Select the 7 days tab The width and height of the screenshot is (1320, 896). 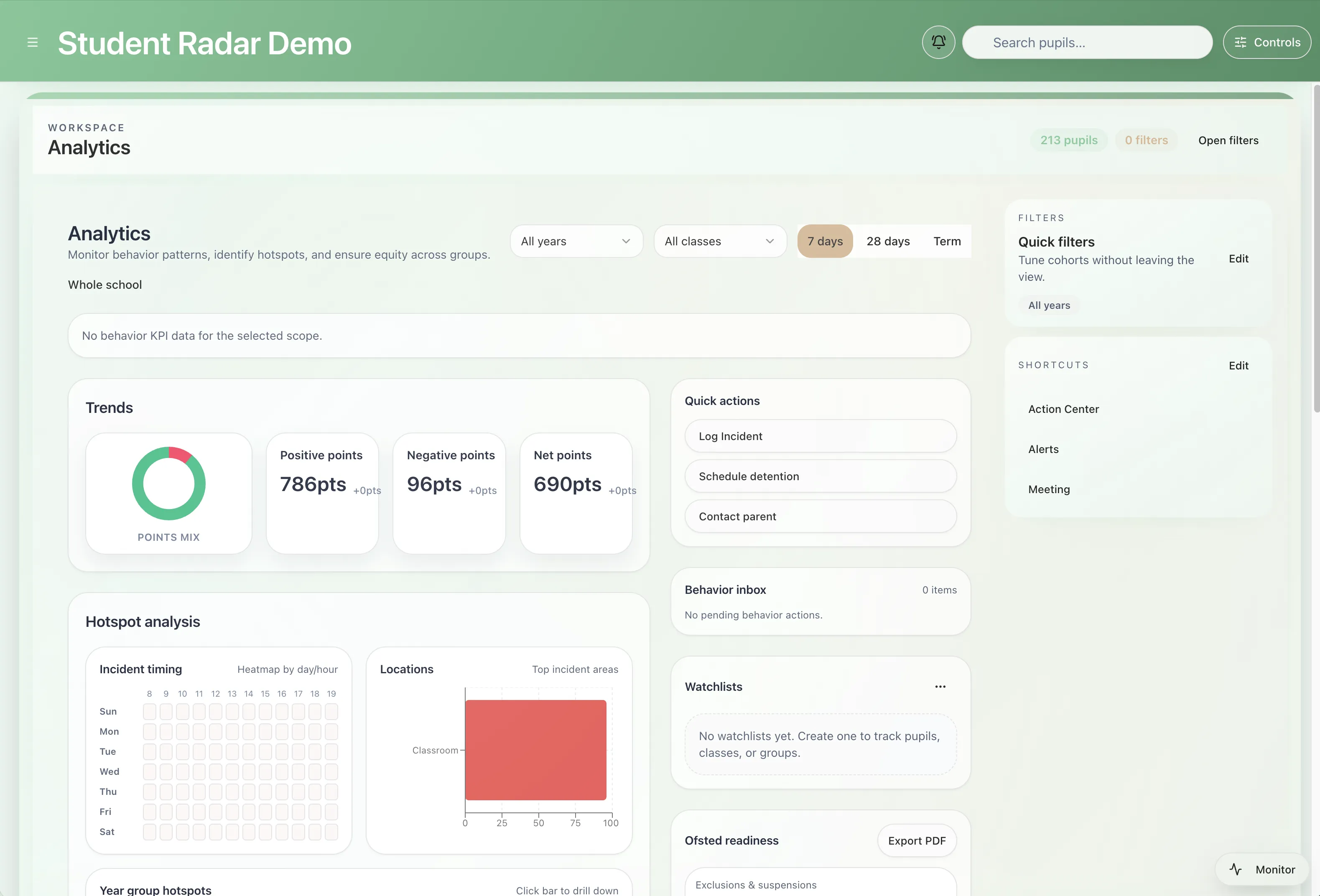pos(825,241)
